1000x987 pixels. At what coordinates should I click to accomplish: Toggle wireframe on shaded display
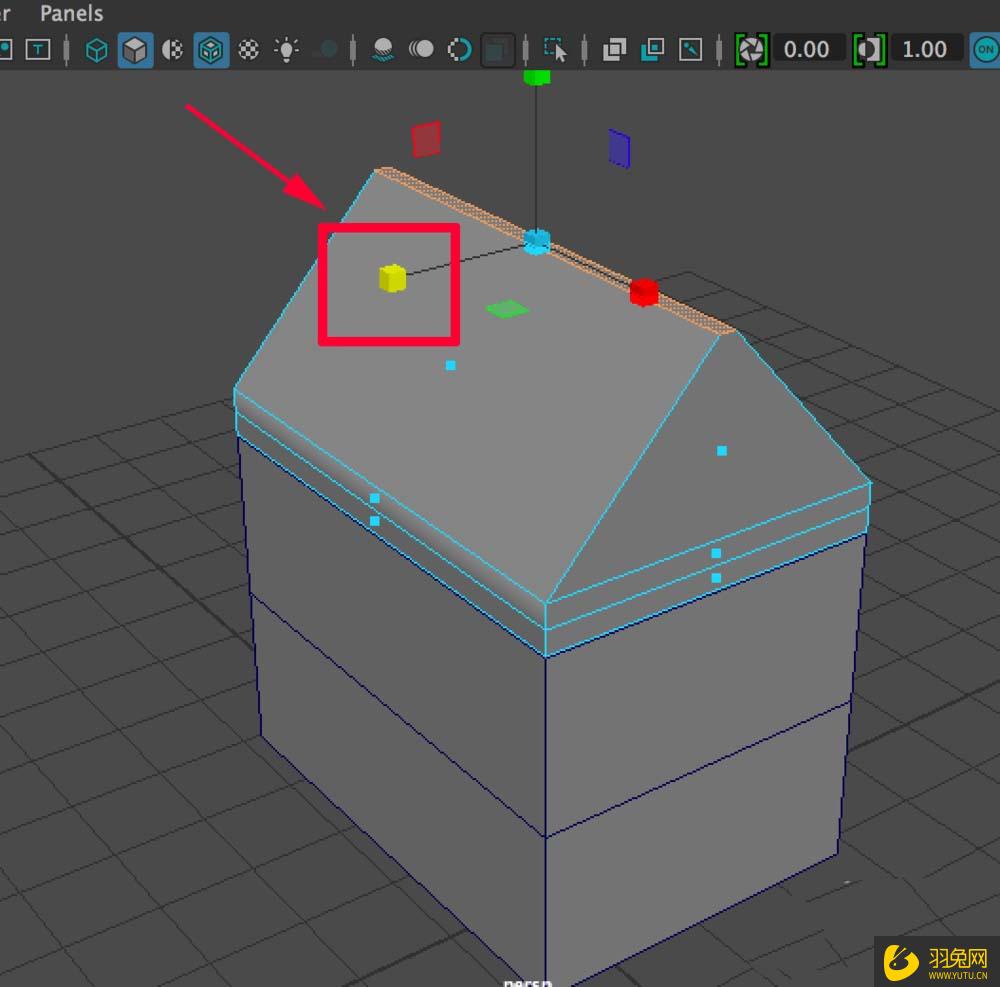[x=172, y=48]
